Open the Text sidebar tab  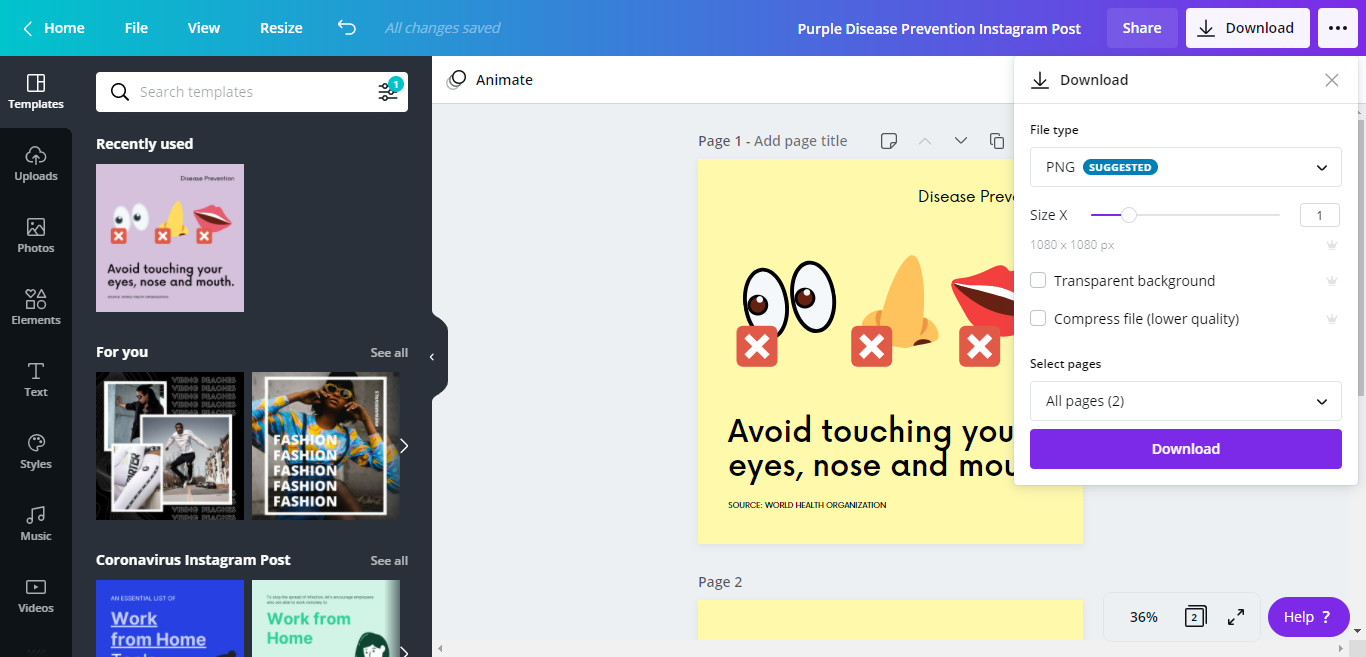point(36,380)
